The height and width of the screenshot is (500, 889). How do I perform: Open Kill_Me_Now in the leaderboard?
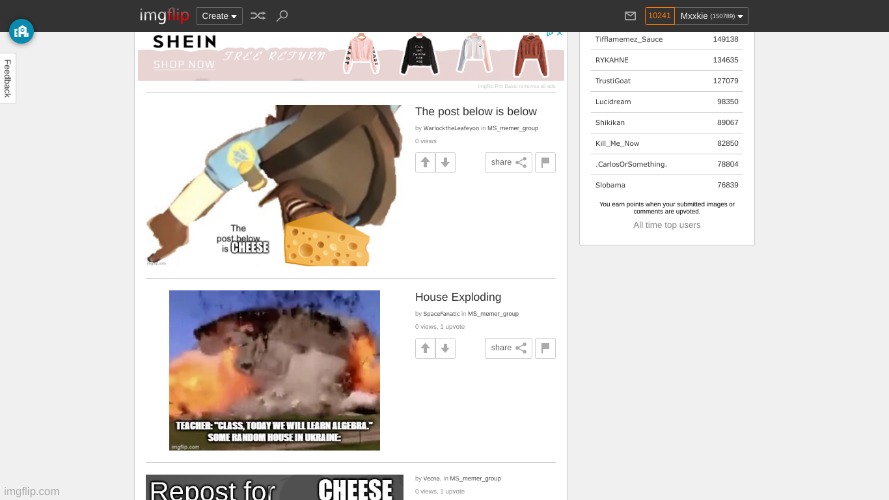pyautogui.click(x=617, y=143)
